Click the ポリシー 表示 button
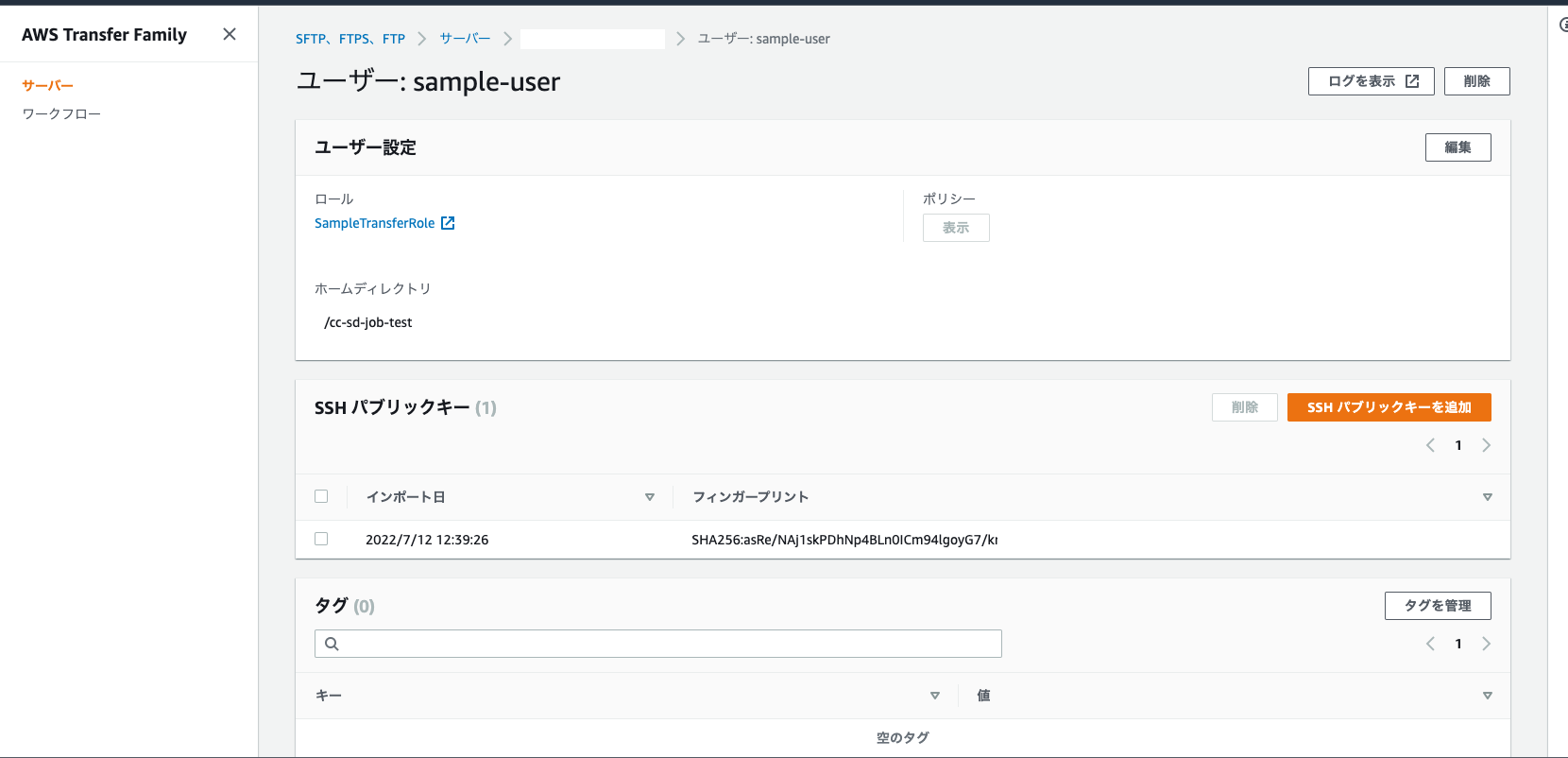Screen dimensions: 1568x758 coord(956,228)
